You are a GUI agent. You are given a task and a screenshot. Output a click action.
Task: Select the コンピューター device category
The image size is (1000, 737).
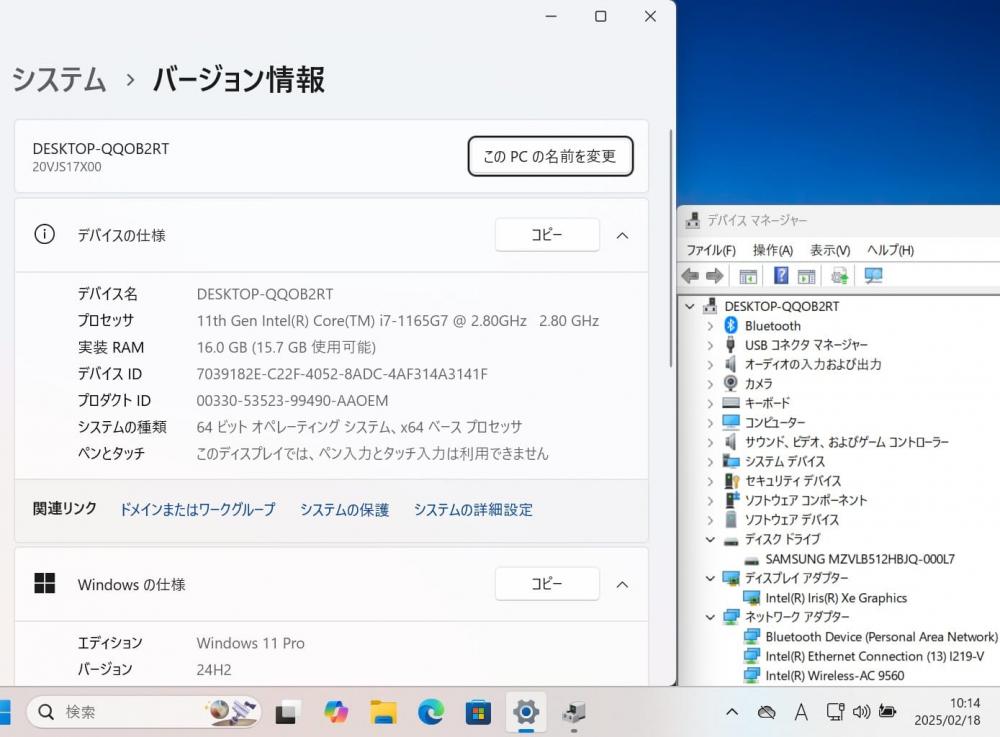point(775,423)
